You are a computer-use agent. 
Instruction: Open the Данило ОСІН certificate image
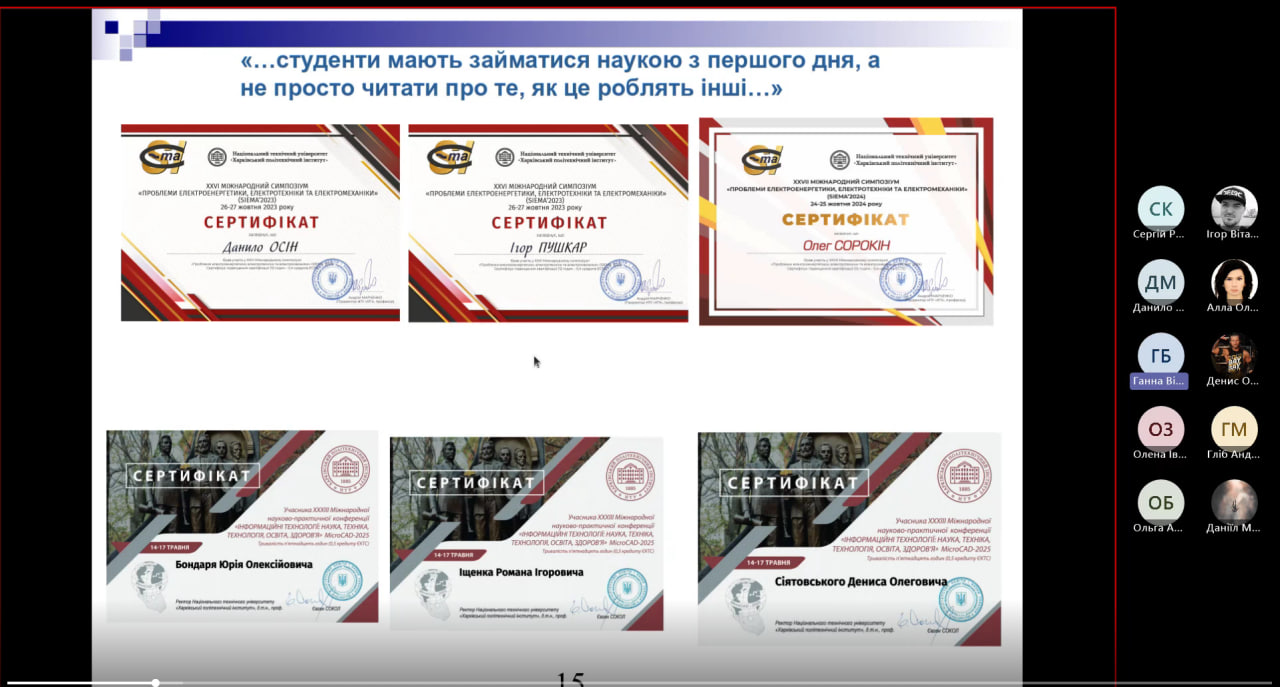point(260,223)
